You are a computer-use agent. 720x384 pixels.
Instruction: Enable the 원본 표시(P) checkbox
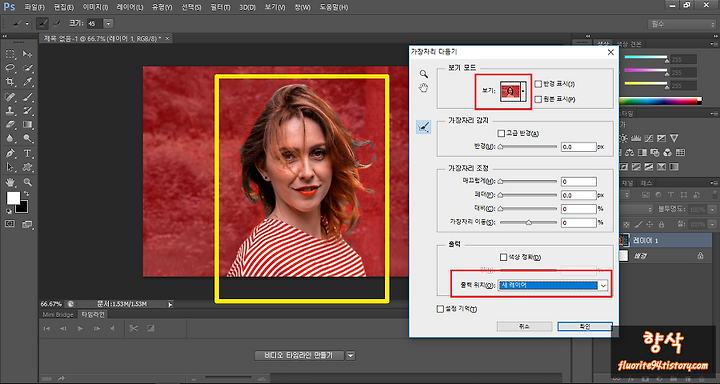point(538,99)
